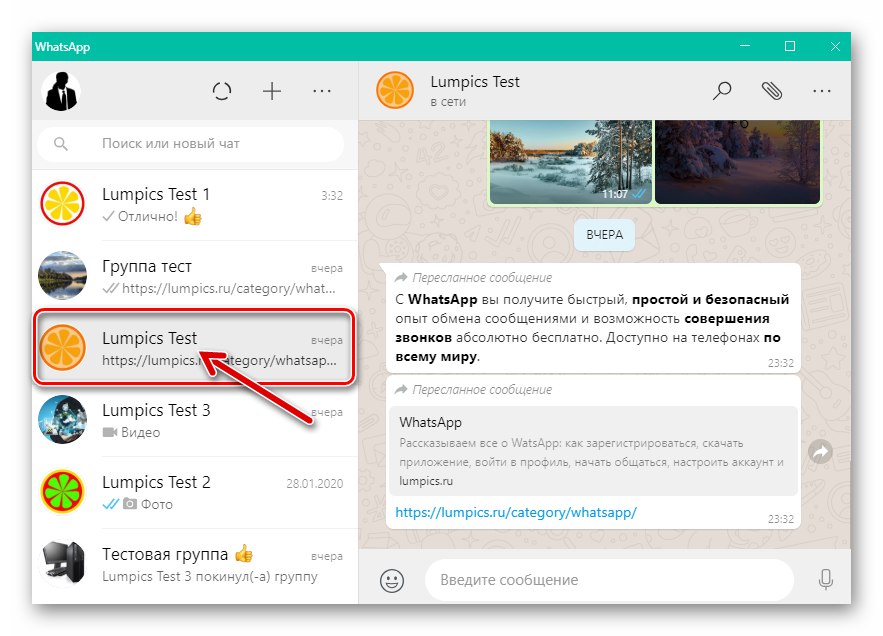Select the Lumpics Test chat row
The image size is (883, 636).
coord(195,348)
